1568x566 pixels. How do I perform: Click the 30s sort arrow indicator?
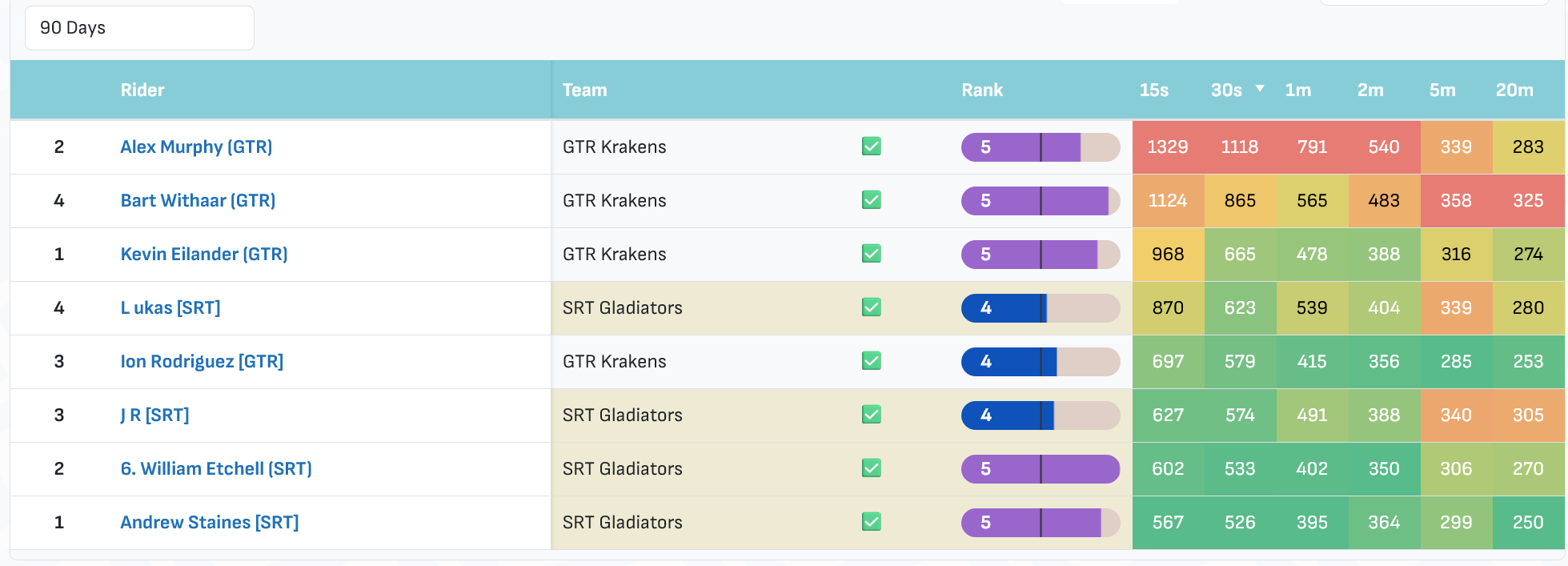point(1260,89)
